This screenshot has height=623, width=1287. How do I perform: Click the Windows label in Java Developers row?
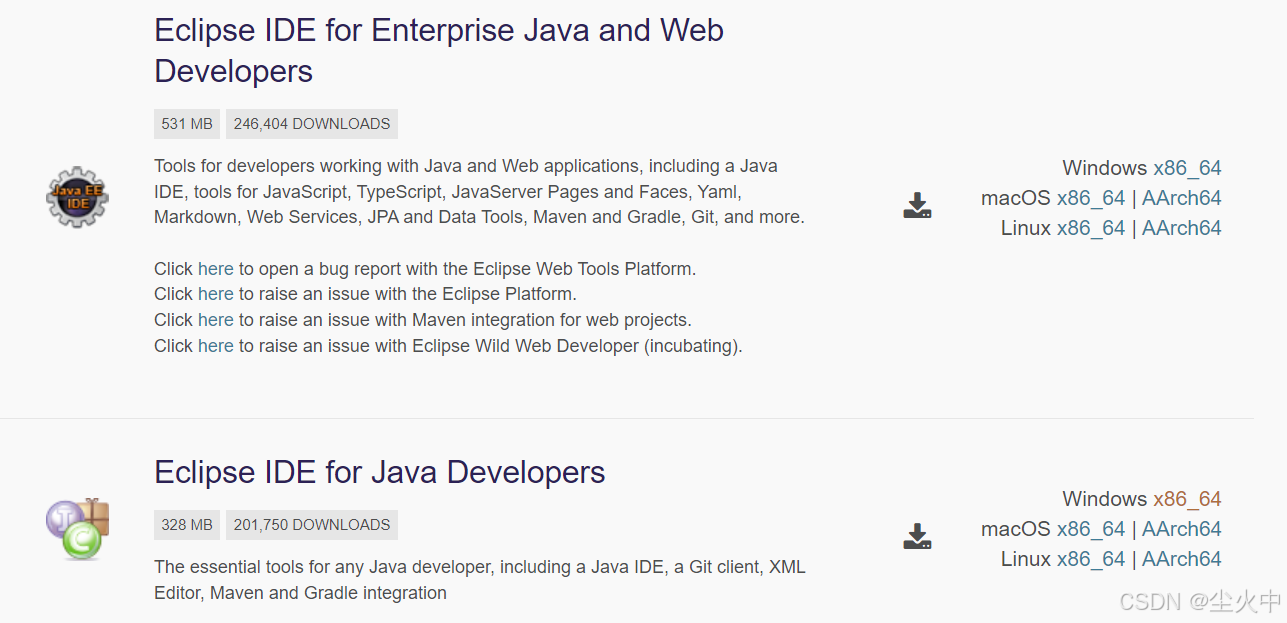click(1104, 499)
